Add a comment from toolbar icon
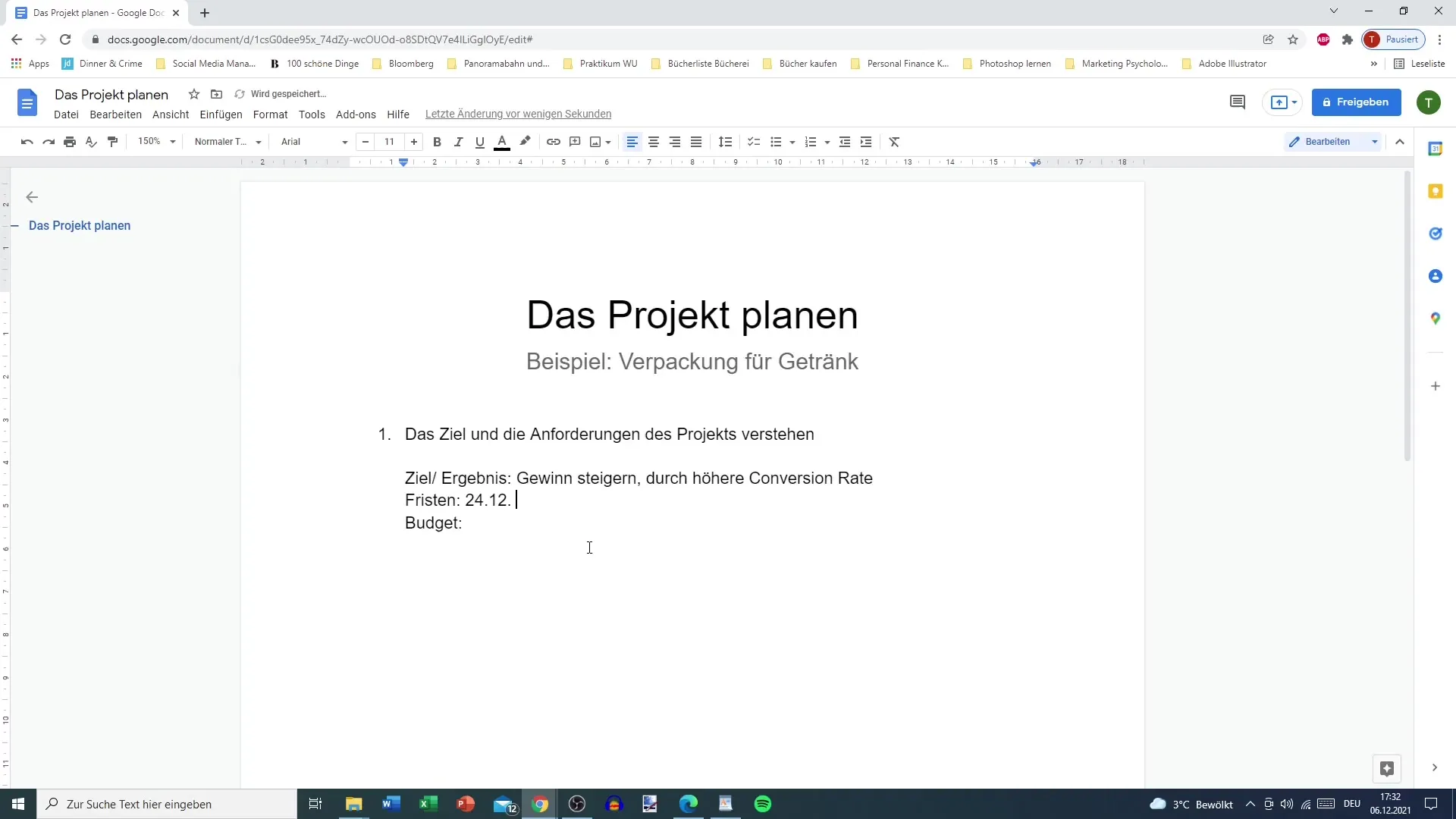The width and height of the screenshot is (1456, 819). coord(575,142)
